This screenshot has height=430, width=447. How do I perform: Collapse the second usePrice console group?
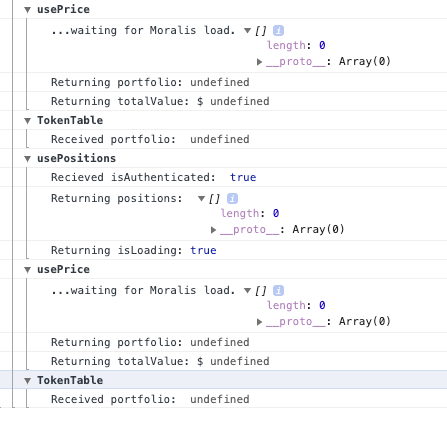28,270
